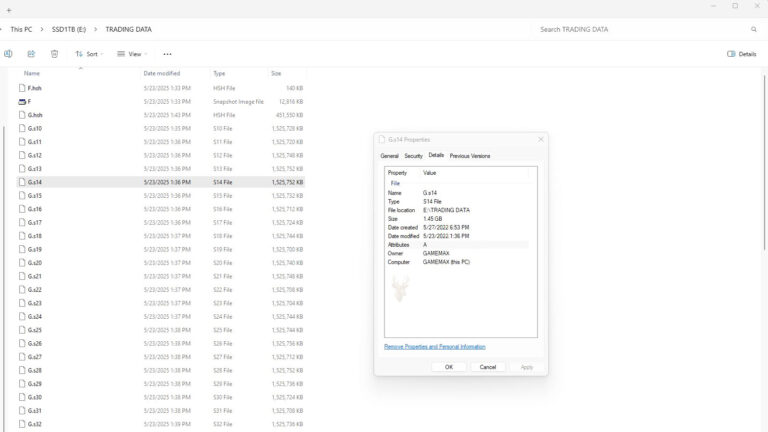
Task: Select G.s22 file icon
Action: pos(22,290)
